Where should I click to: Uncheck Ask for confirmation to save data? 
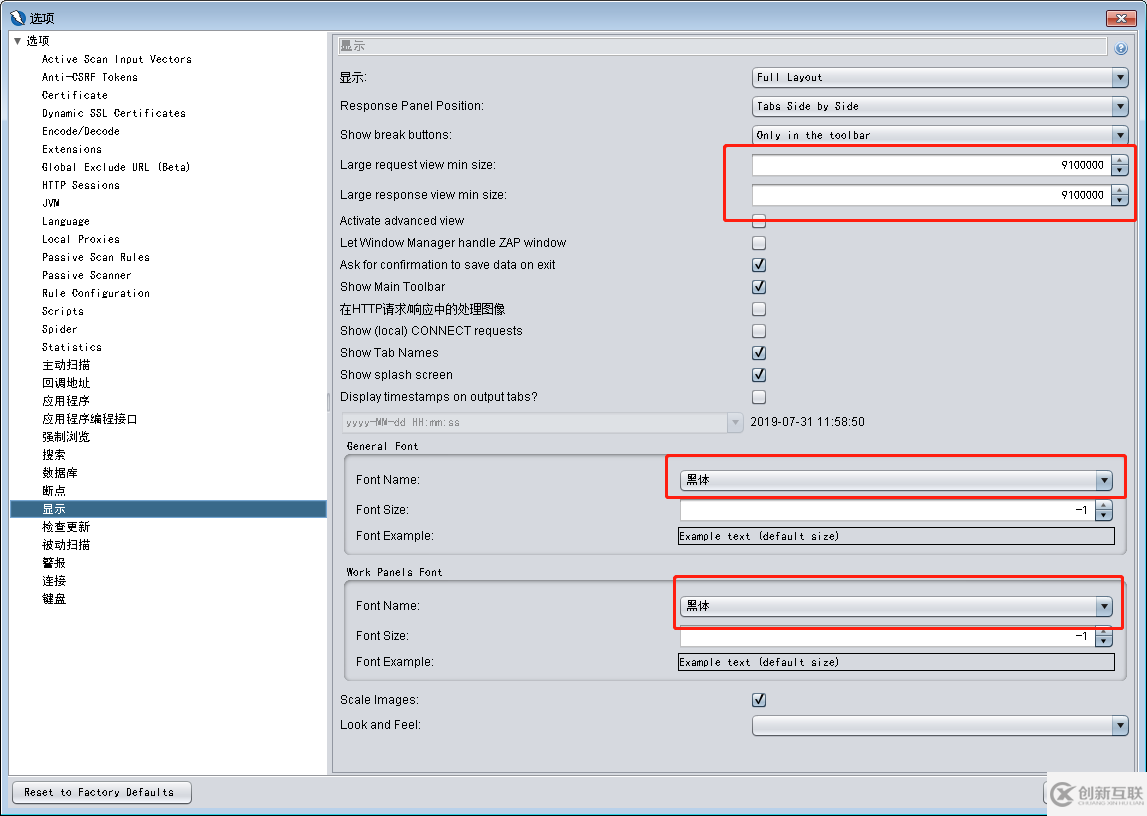(x=759, y=265)
